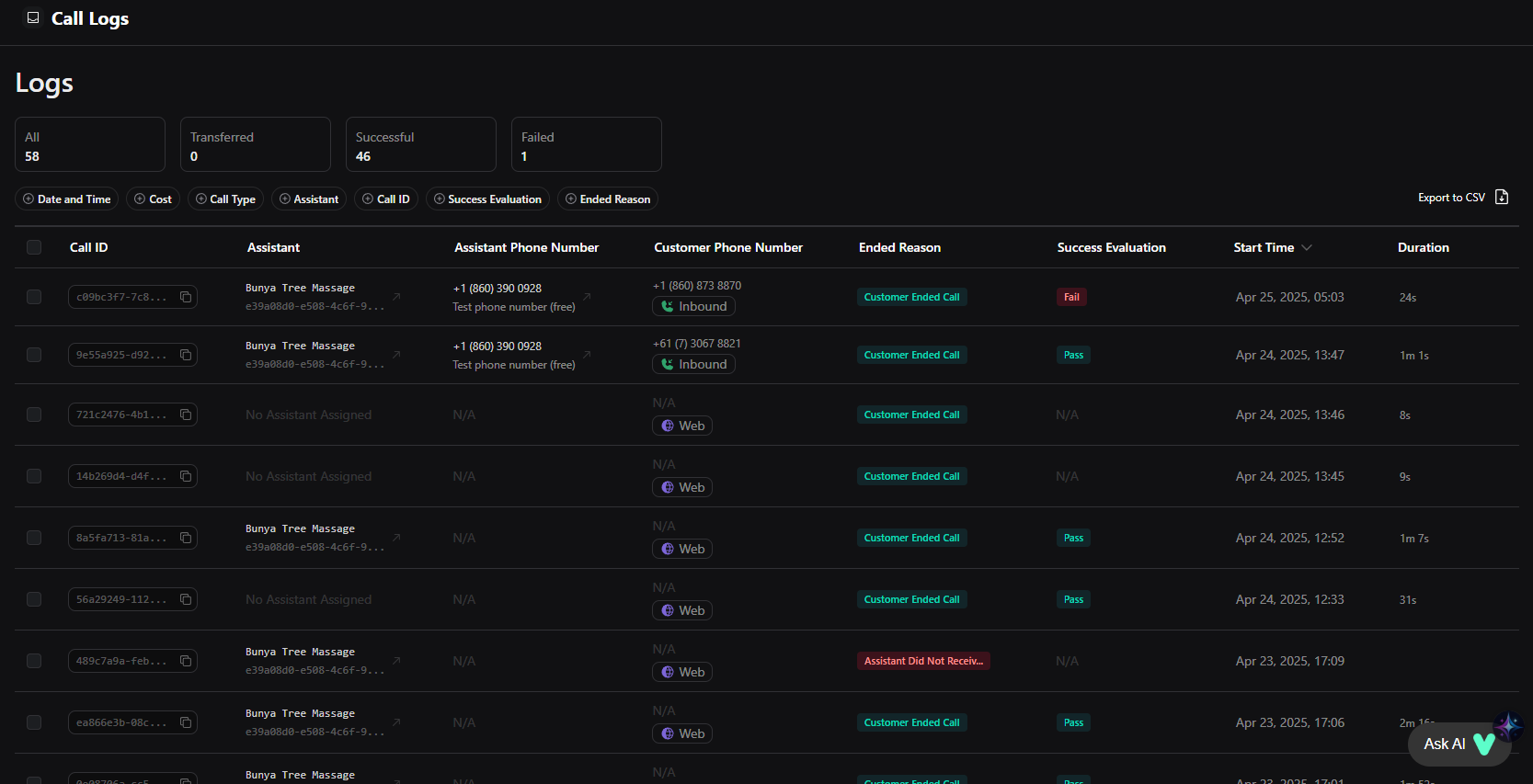Toggle the select-all checkbox in table header
The height and width of the screenshot is (784, 1533).
pyautogui.click(x=34, y=247)
